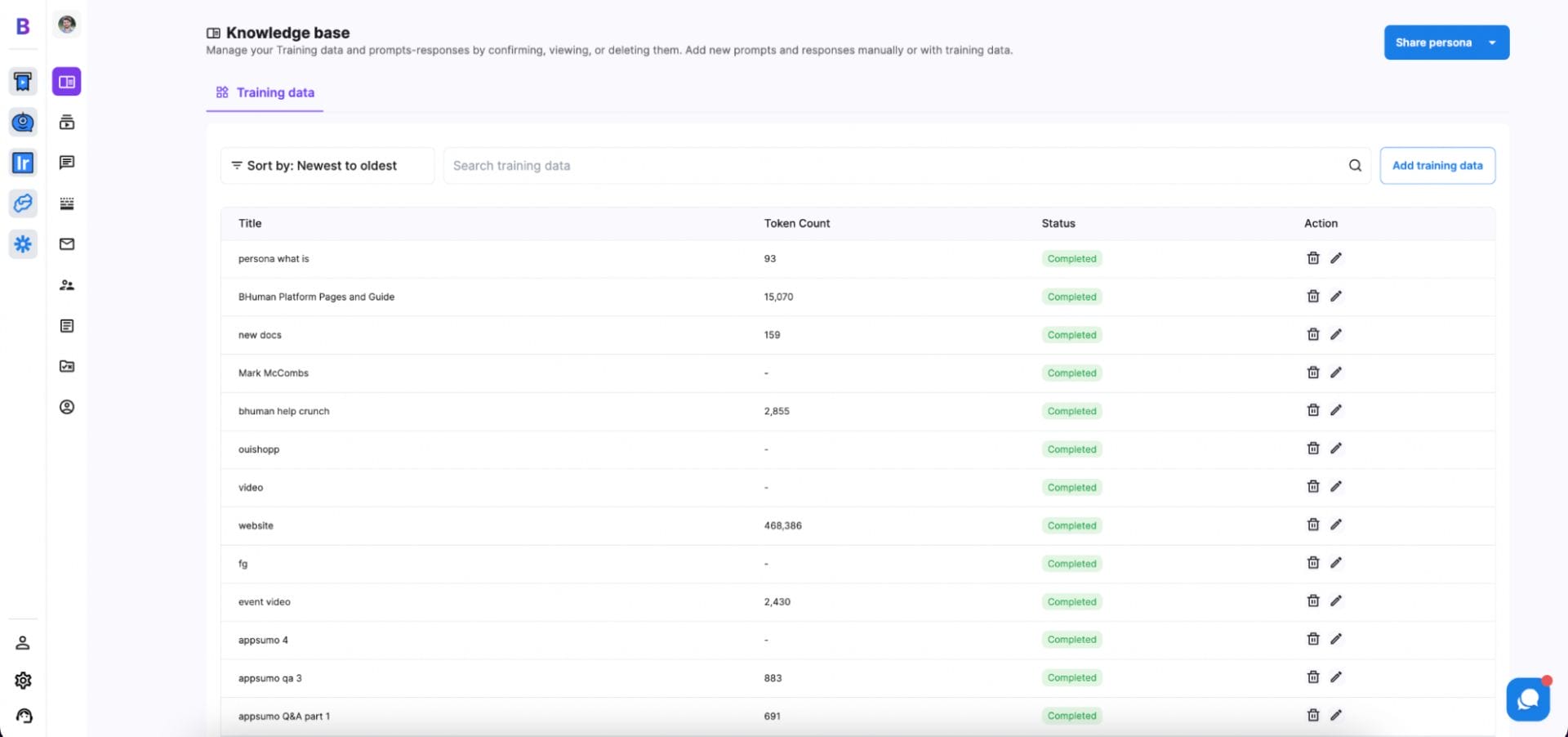The image size is (1568, 737).
Task: Open the mail envelope icon in sidebar
Action: (x=67, y=244)
